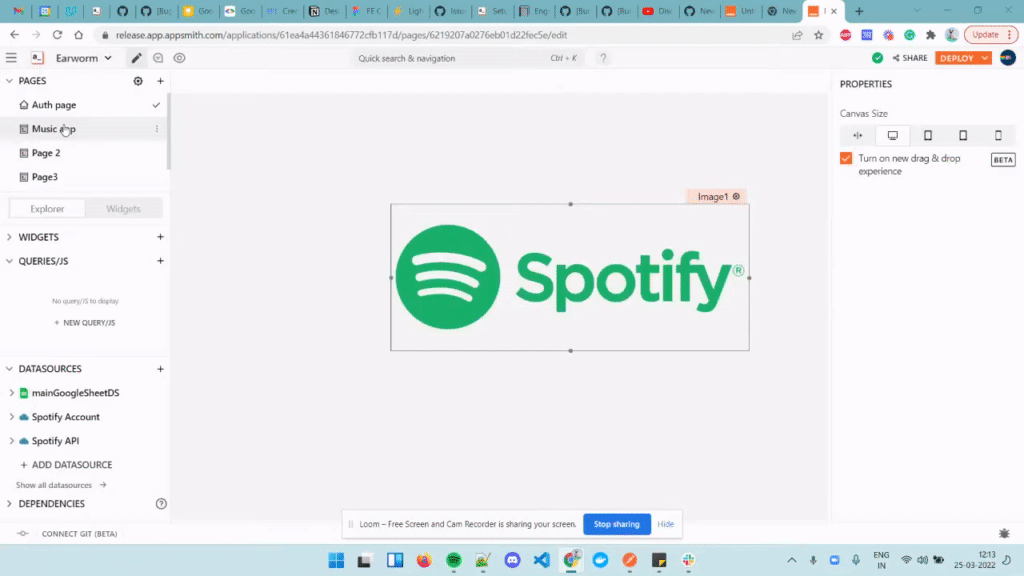Collapse the QUERIES/JS section
Image resolution: width=1024 pixels, height=576 pixels.
(x=9, y=261)
